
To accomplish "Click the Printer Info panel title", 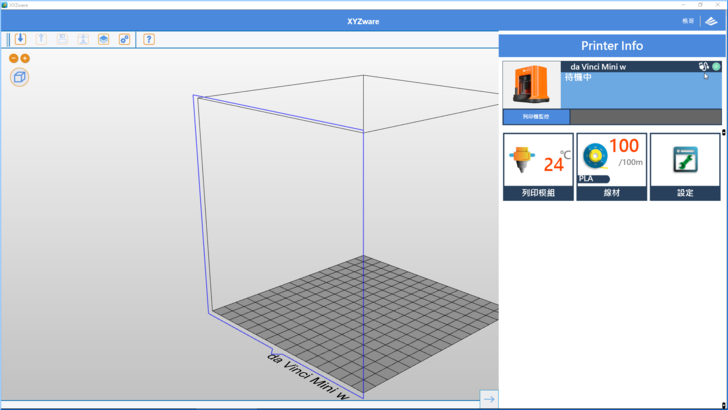I will click(612, 46).
